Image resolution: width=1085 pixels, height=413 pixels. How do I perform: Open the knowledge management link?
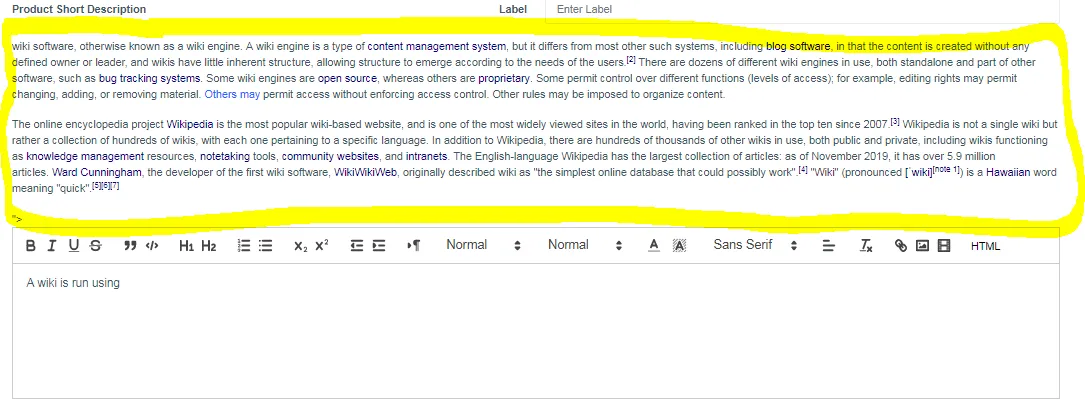(85, 156)
